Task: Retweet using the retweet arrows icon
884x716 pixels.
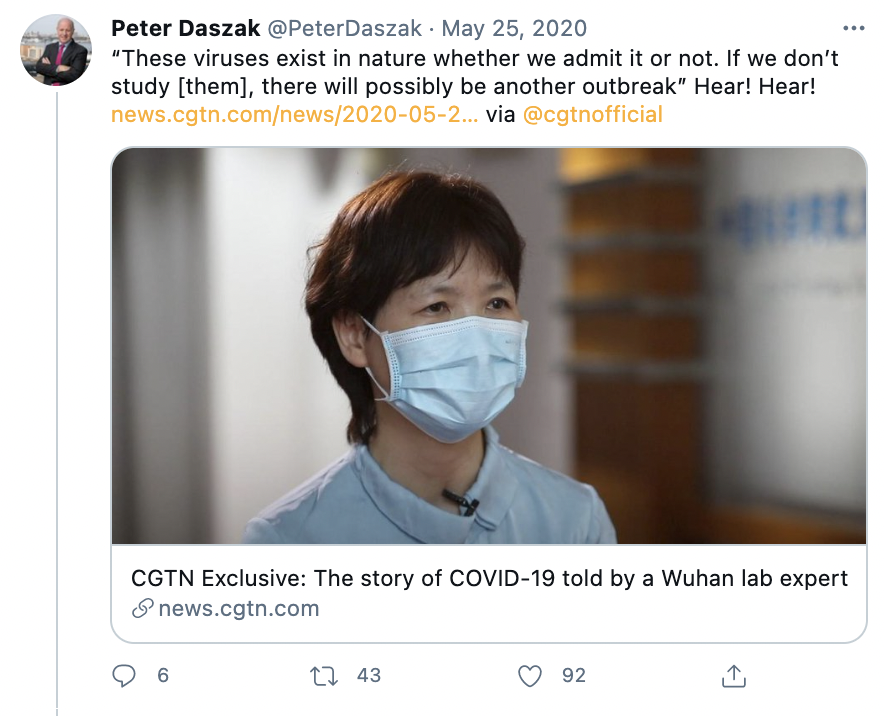Action: point(324,676)
